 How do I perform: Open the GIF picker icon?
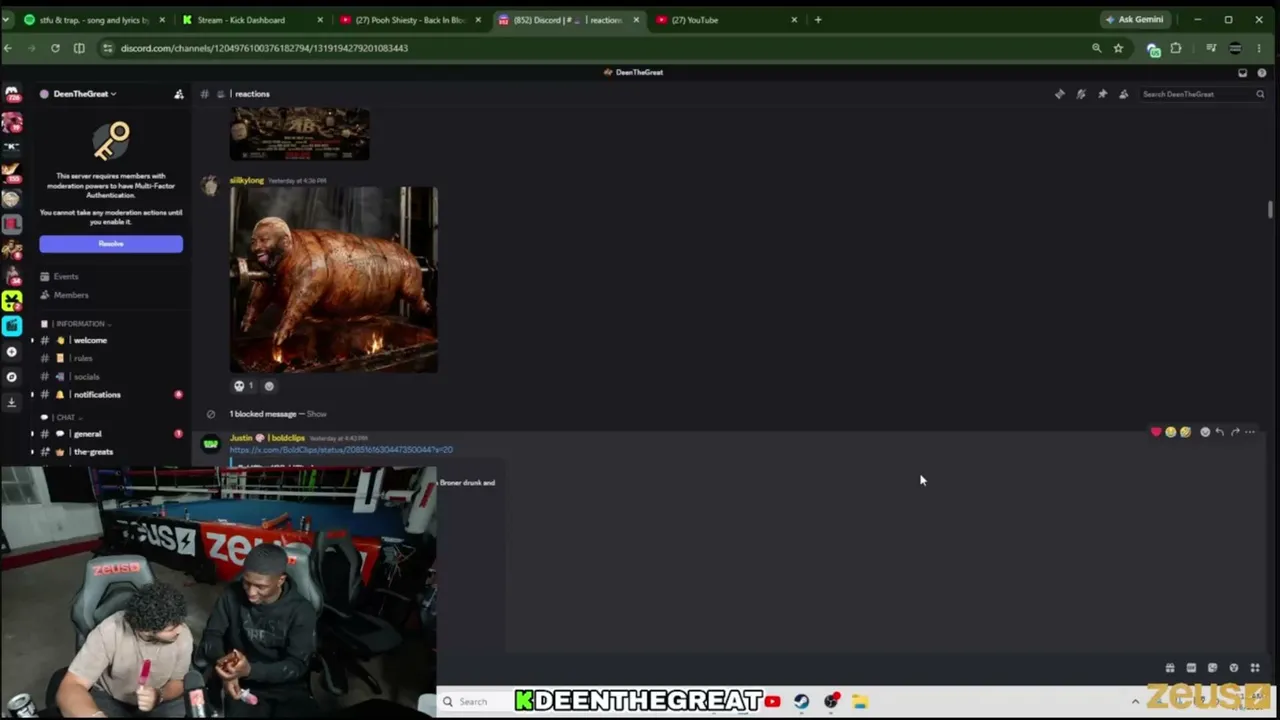point(1191,668)
